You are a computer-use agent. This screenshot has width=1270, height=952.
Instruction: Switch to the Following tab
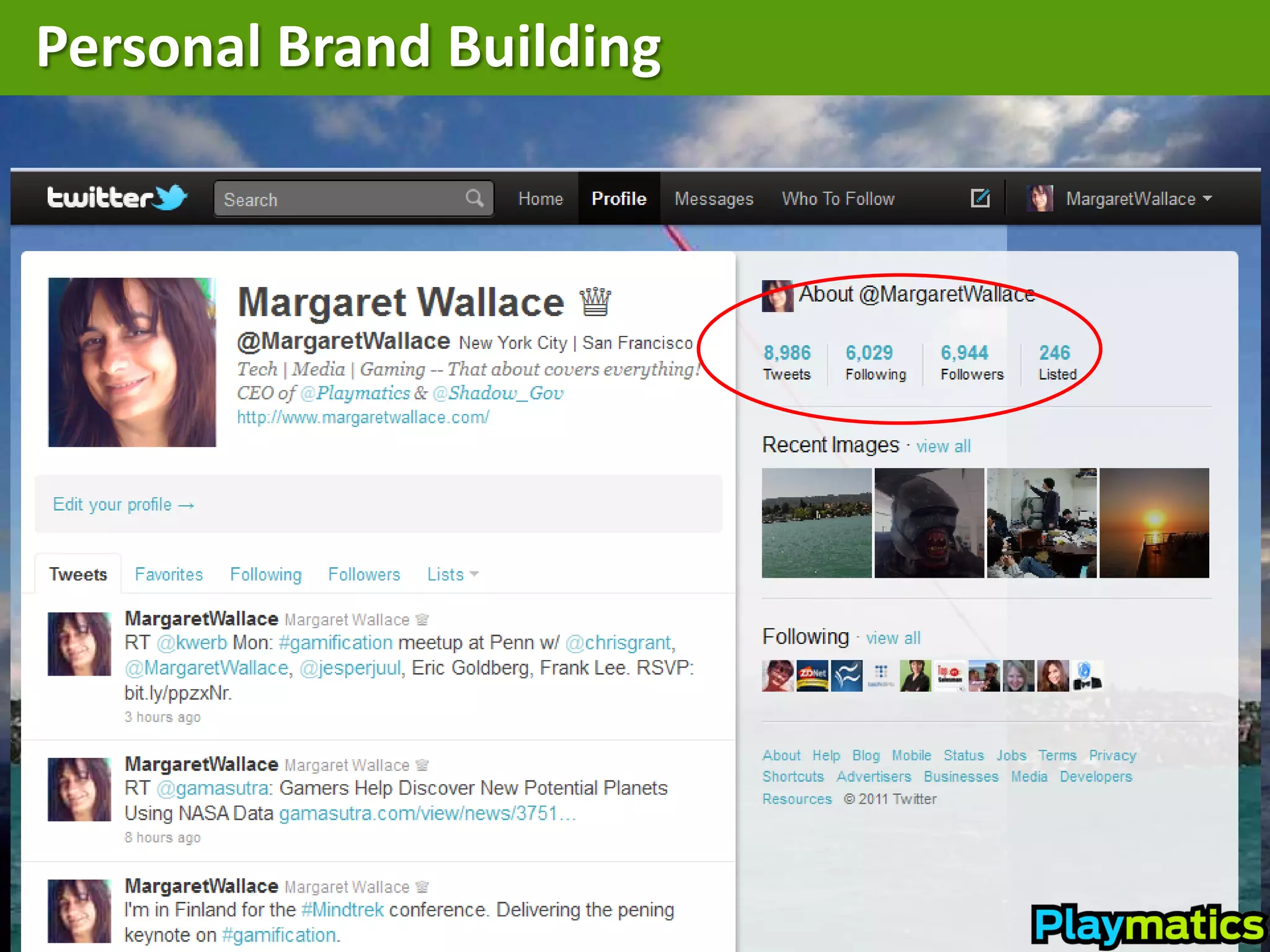click(x=265, y=575)
